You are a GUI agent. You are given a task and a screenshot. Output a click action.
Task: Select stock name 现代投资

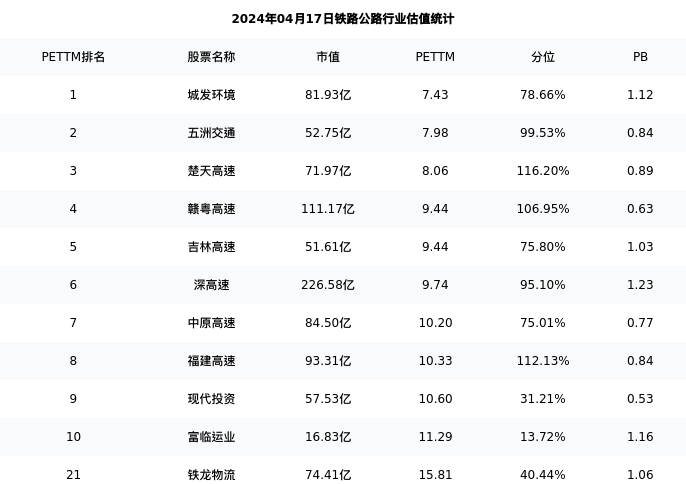[x=211, y=399]
